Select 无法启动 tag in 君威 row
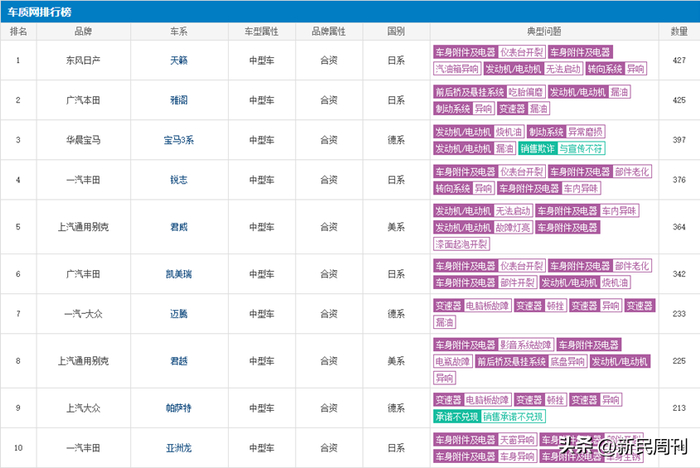Viewport: 700px width, 468px height. click(x=513, y=211)
